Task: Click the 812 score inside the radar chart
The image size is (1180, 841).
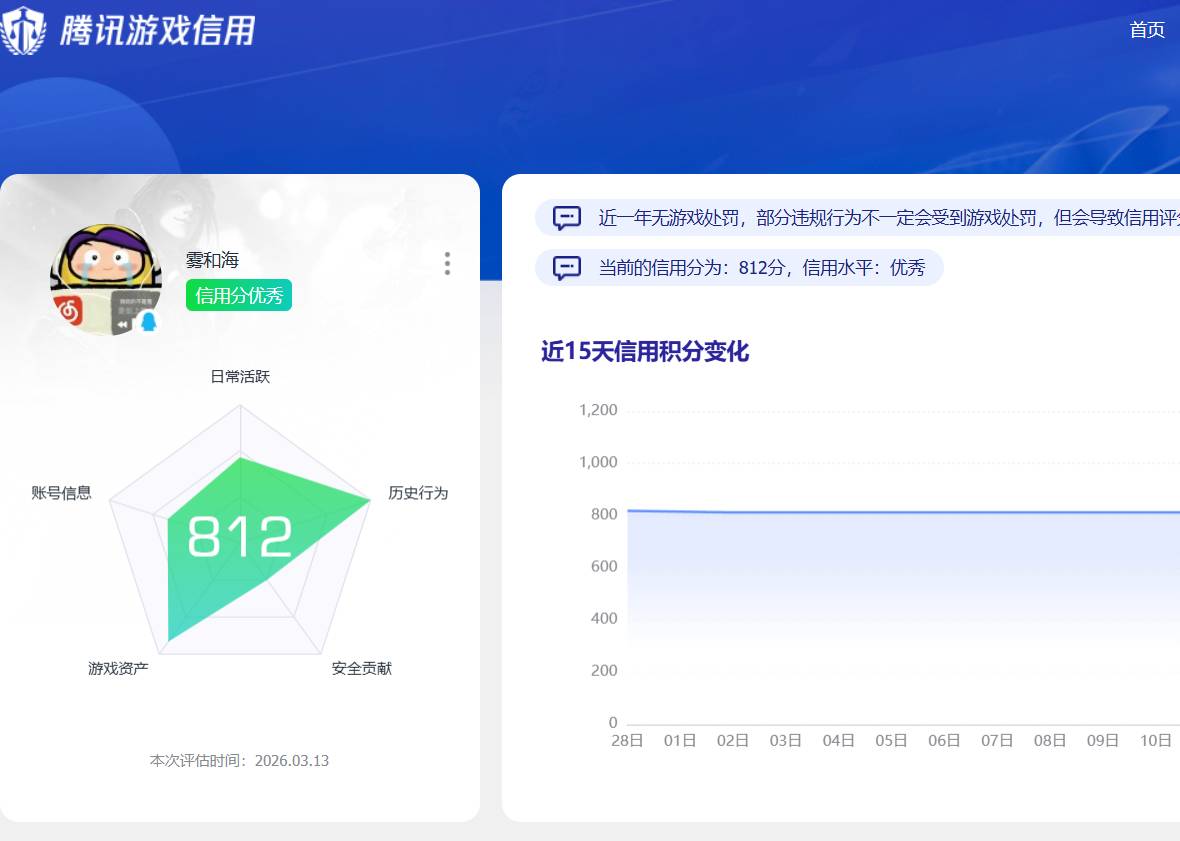Action: click(x=242, y=536)
